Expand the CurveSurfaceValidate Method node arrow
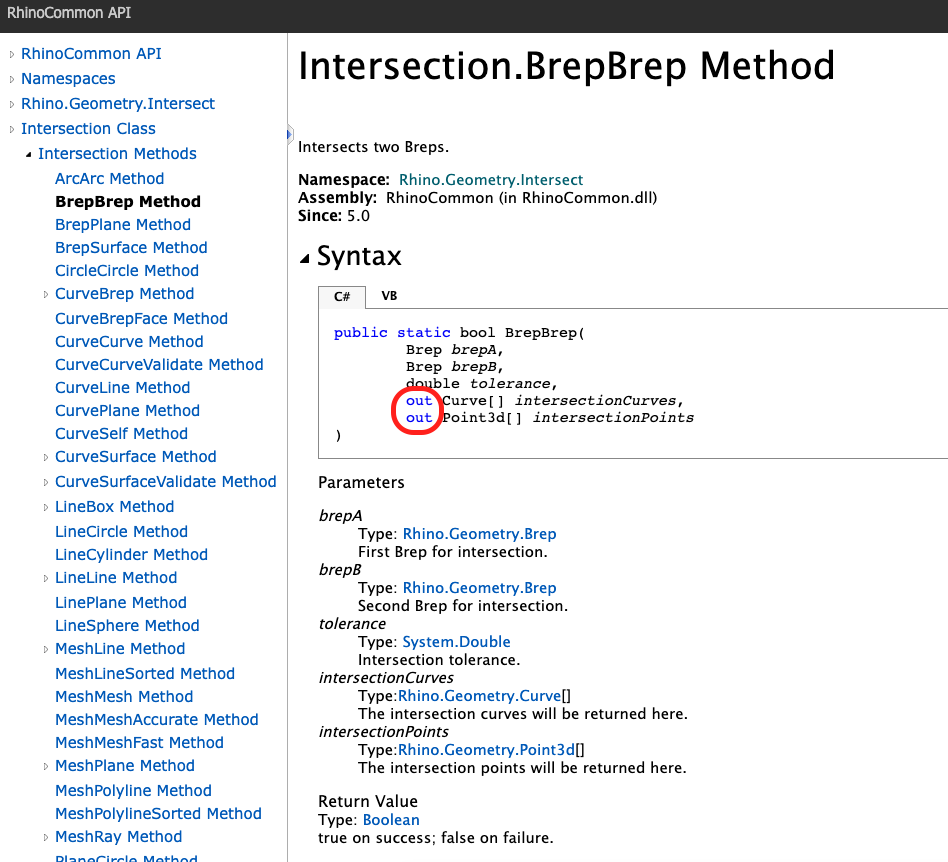 pyautogui.click(x=45, y=482)
